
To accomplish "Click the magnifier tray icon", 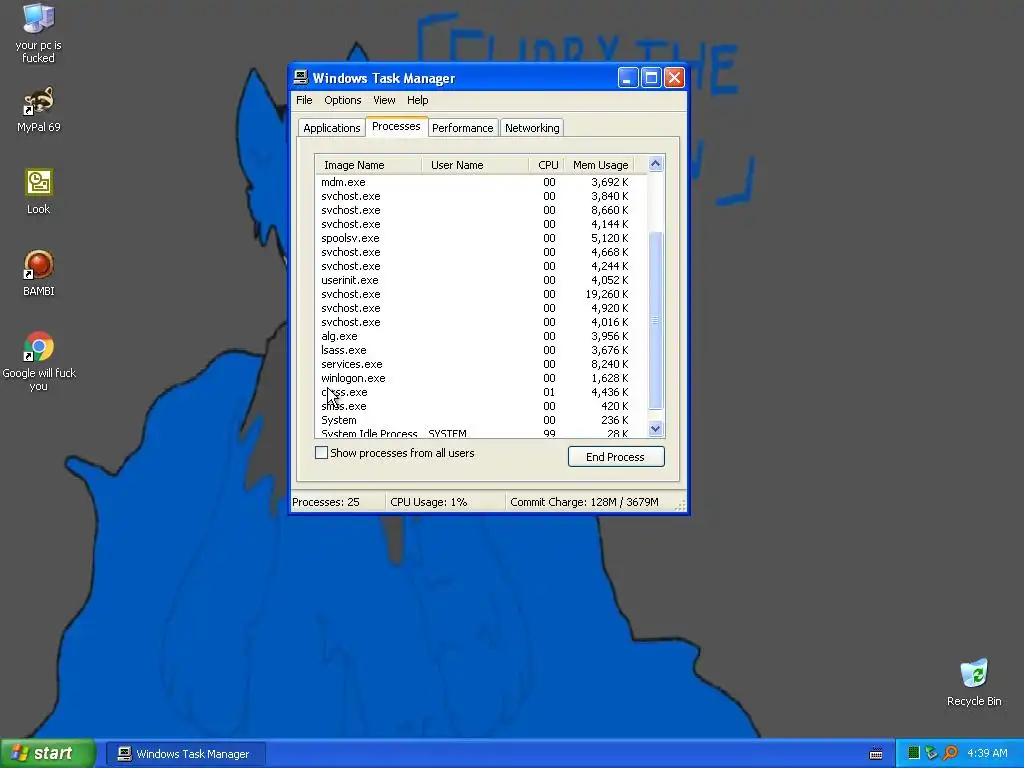I will 950,753.
